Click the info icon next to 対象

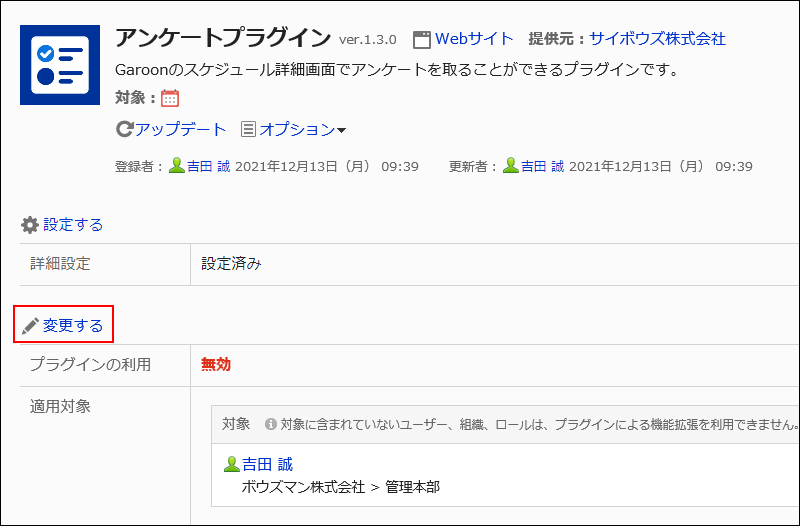(x=271, y=424)
